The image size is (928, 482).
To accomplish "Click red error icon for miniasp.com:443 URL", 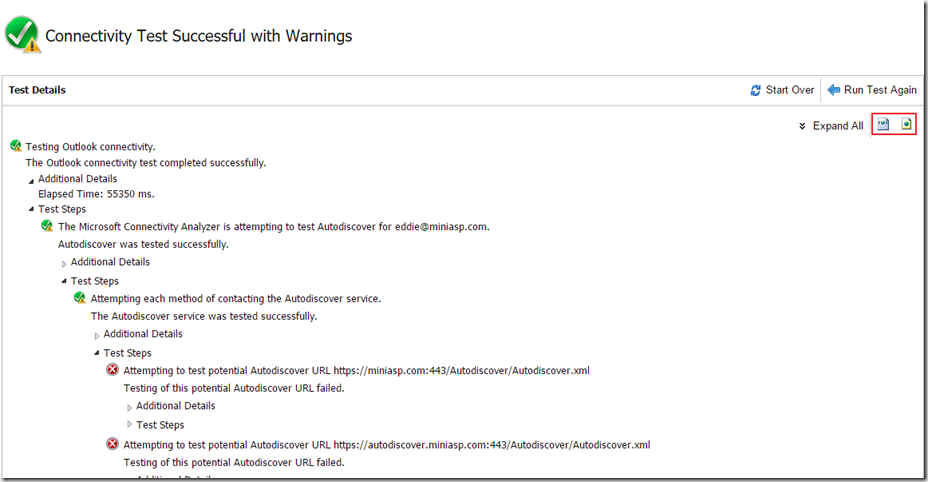I will pyautogui.click(x=113, y=370).
